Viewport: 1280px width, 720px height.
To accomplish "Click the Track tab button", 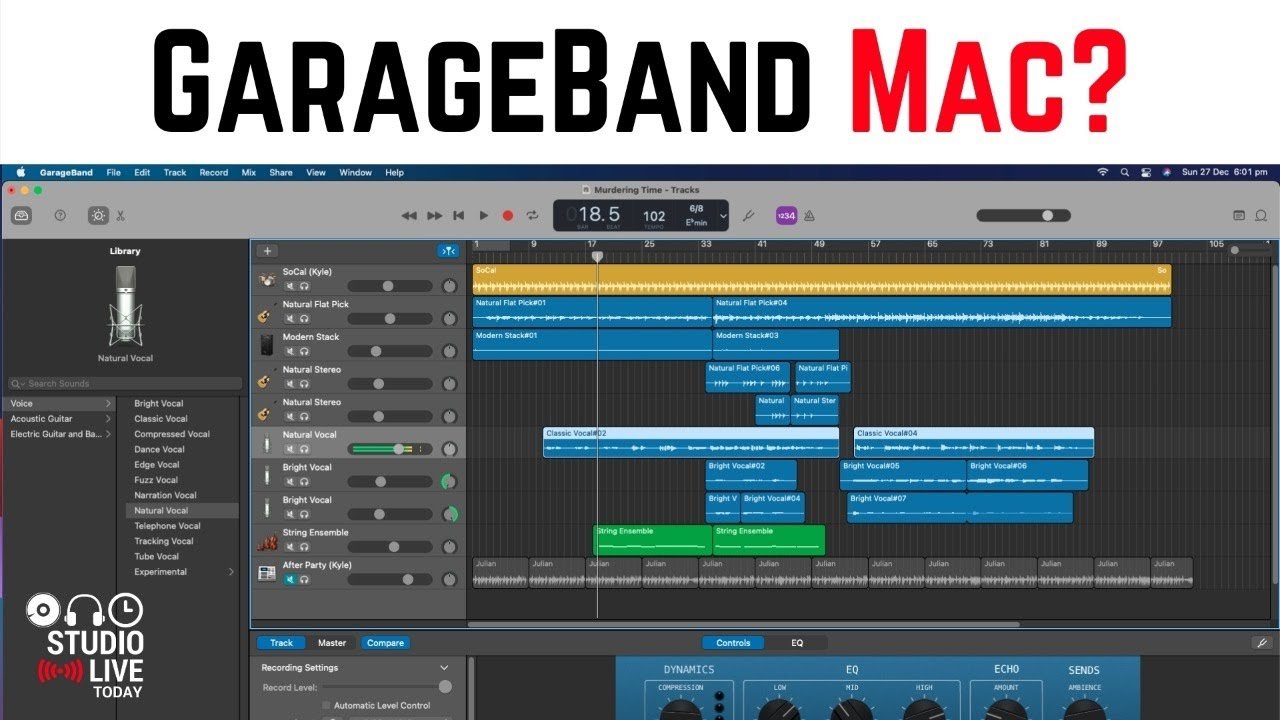I will (x=282, y=643).
